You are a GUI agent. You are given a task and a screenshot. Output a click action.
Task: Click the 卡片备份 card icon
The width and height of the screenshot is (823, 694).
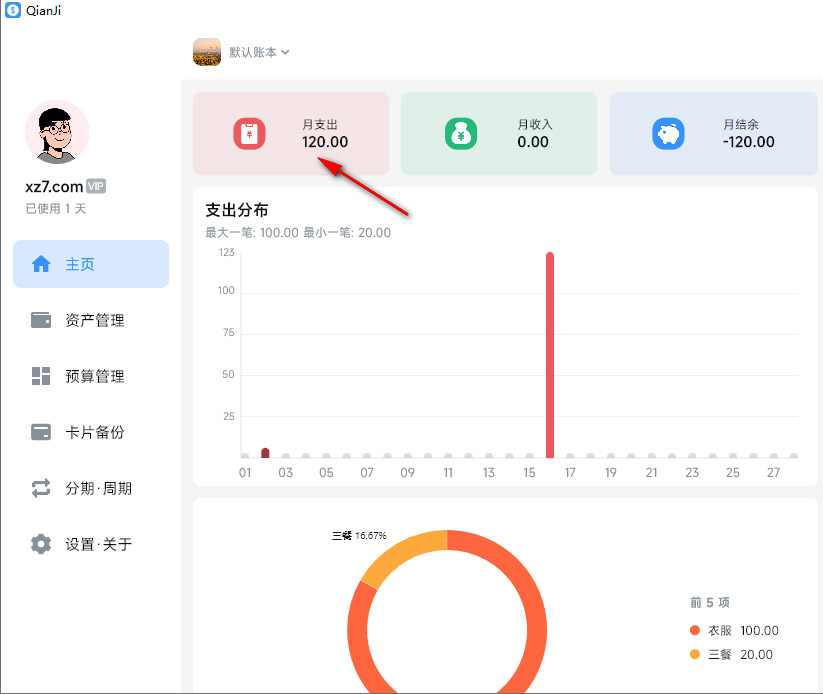coord(41,432)
